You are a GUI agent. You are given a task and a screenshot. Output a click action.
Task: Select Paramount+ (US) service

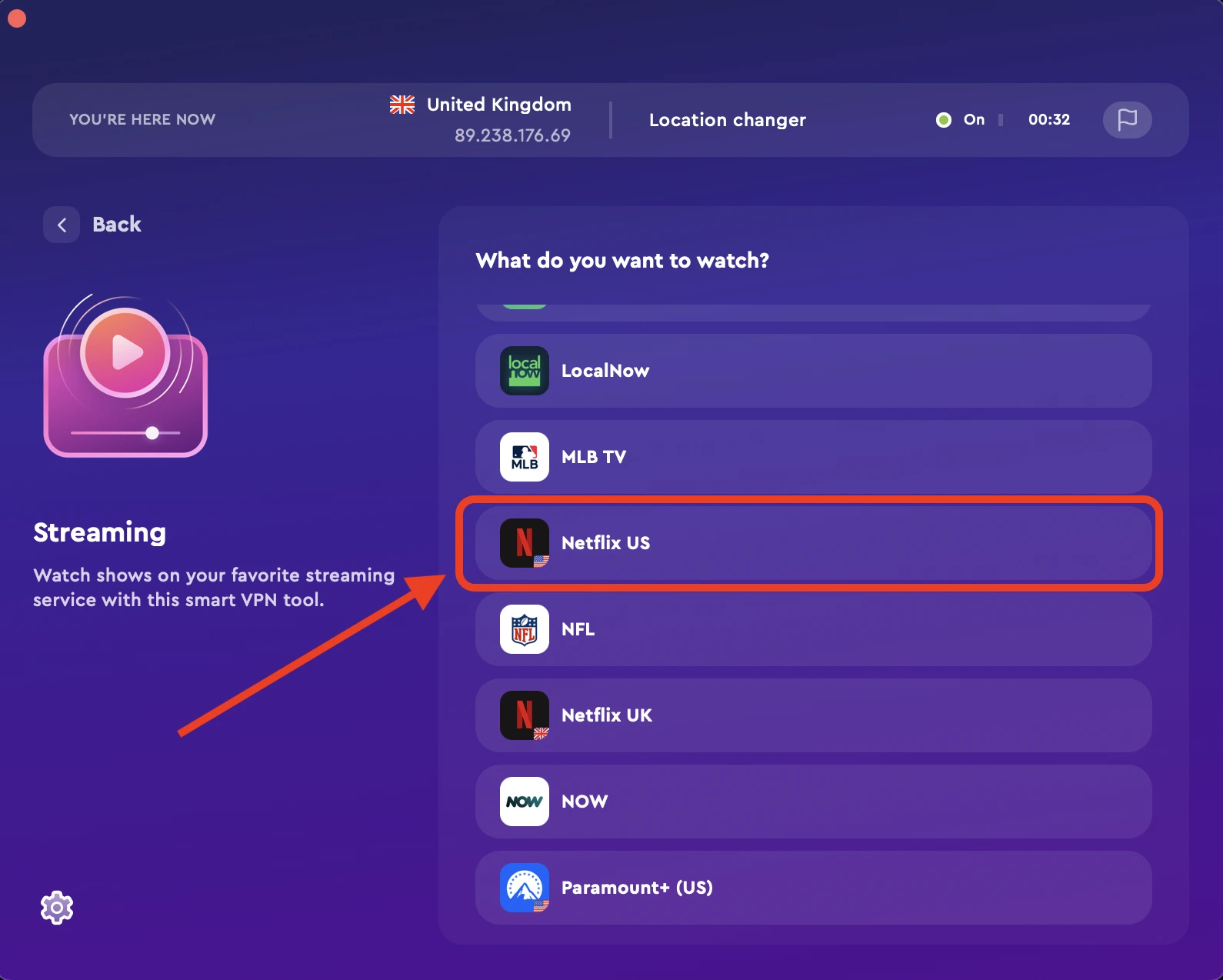tap(814, 888)
